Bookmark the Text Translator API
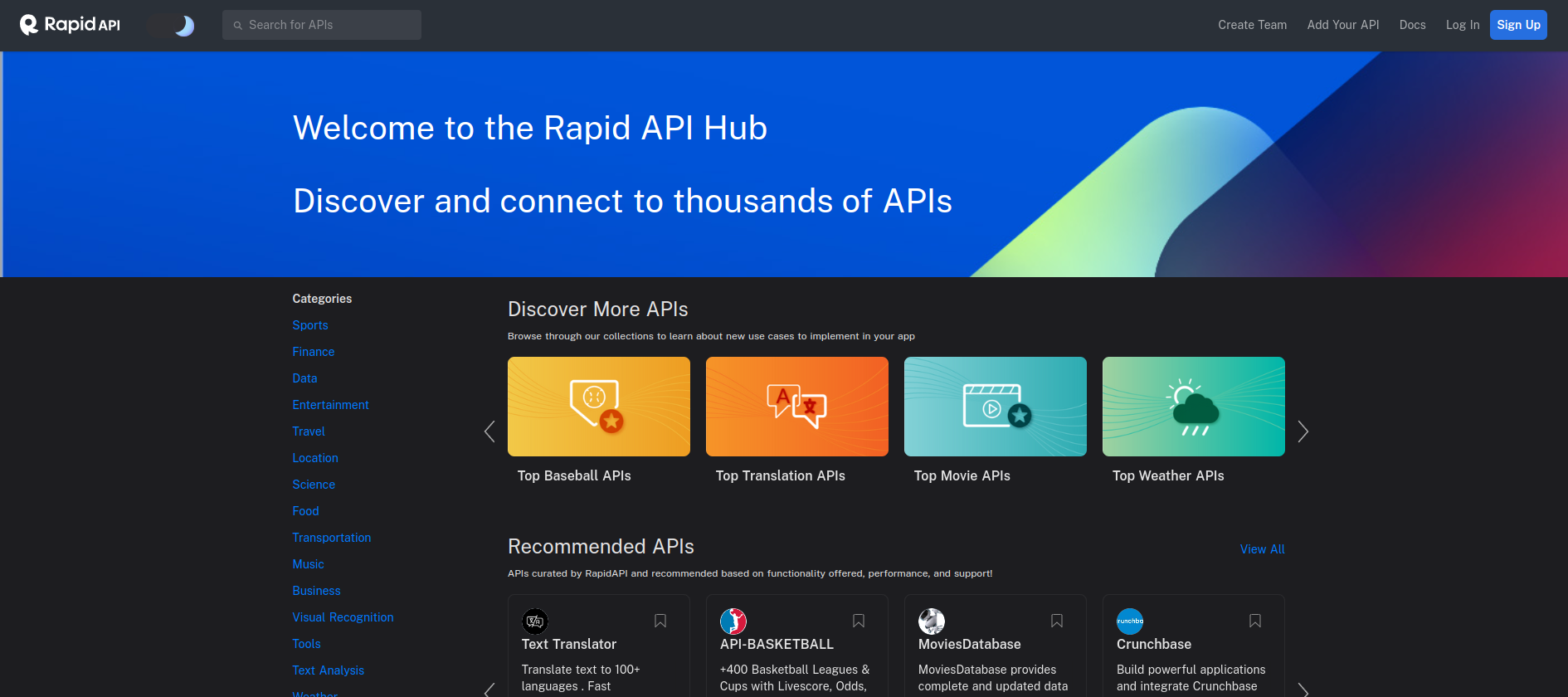The width and height of the screenshot is (1568, 697). click(660, 621)
